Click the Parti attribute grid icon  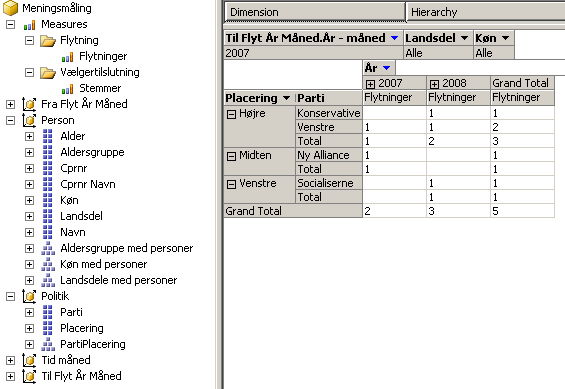click(48, 312)
